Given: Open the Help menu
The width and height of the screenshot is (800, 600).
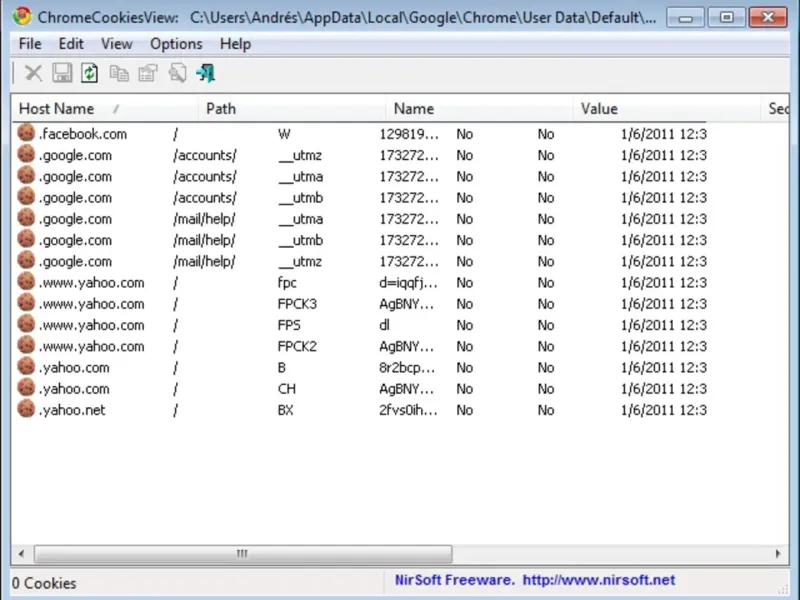Looking at the screenshot, I should [235, 44].
